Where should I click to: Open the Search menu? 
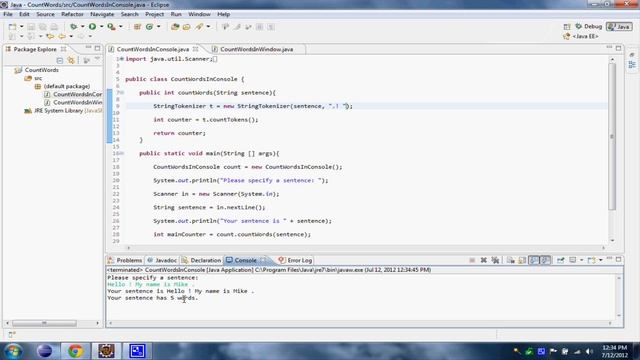(129, 14)
